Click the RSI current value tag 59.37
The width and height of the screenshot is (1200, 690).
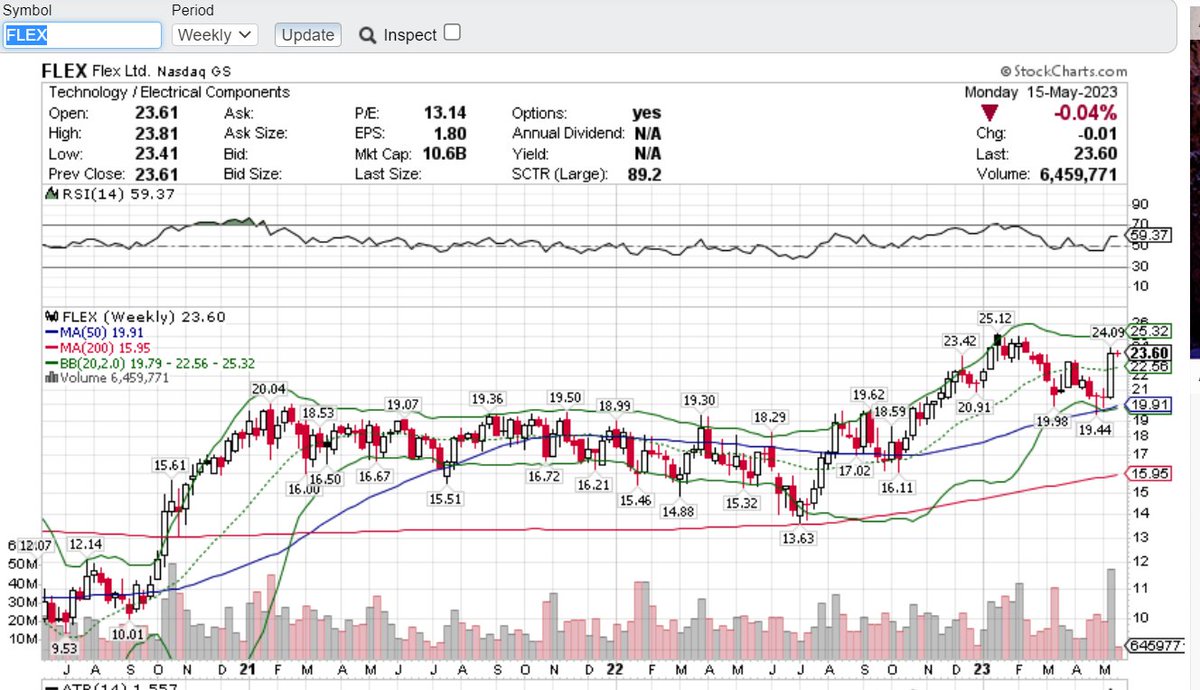(1148, 236)
